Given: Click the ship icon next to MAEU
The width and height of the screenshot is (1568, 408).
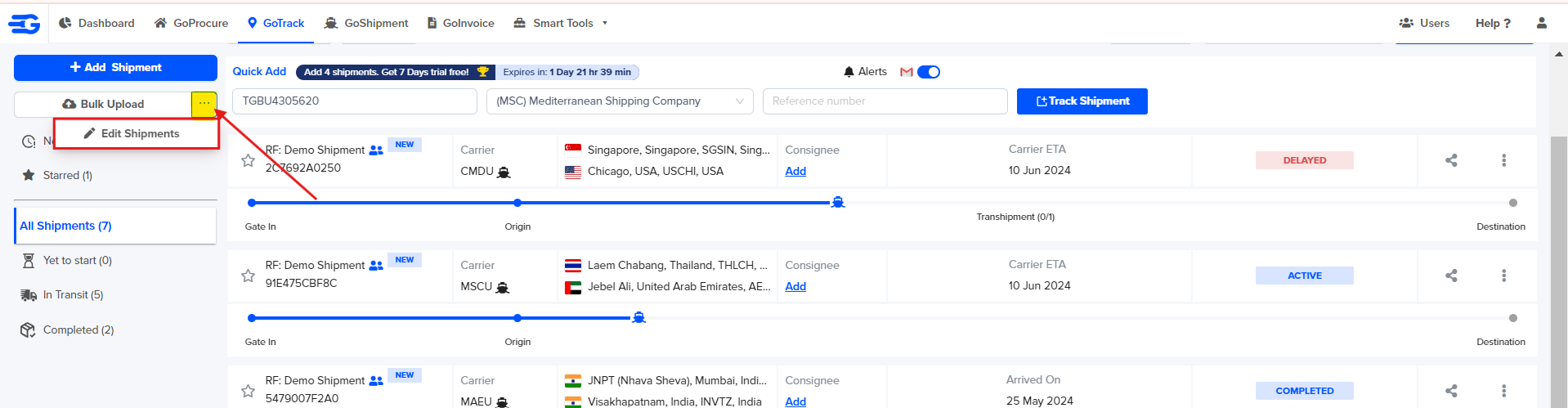Looking at the screenshot, I should point(502,402).
